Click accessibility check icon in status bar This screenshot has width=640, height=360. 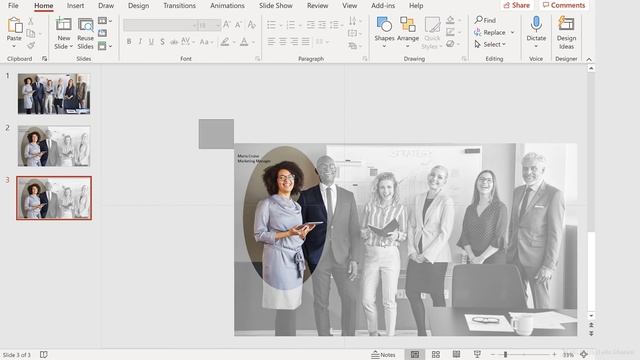(44, 354)
